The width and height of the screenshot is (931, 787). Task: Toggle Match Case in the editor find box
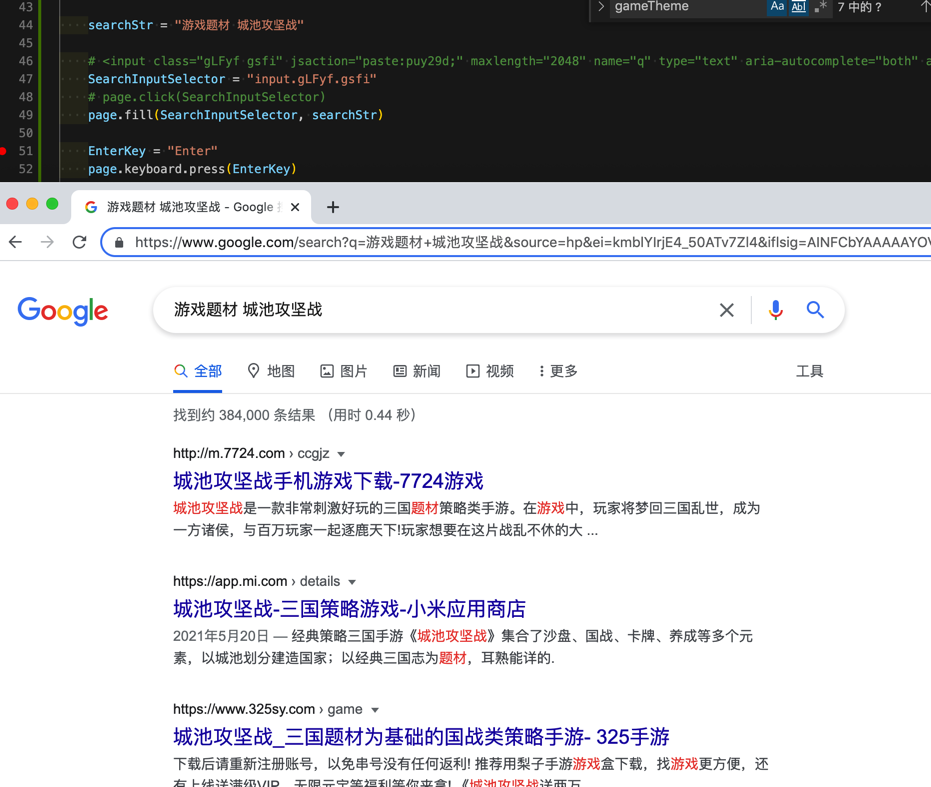click(x=777, y=7)
